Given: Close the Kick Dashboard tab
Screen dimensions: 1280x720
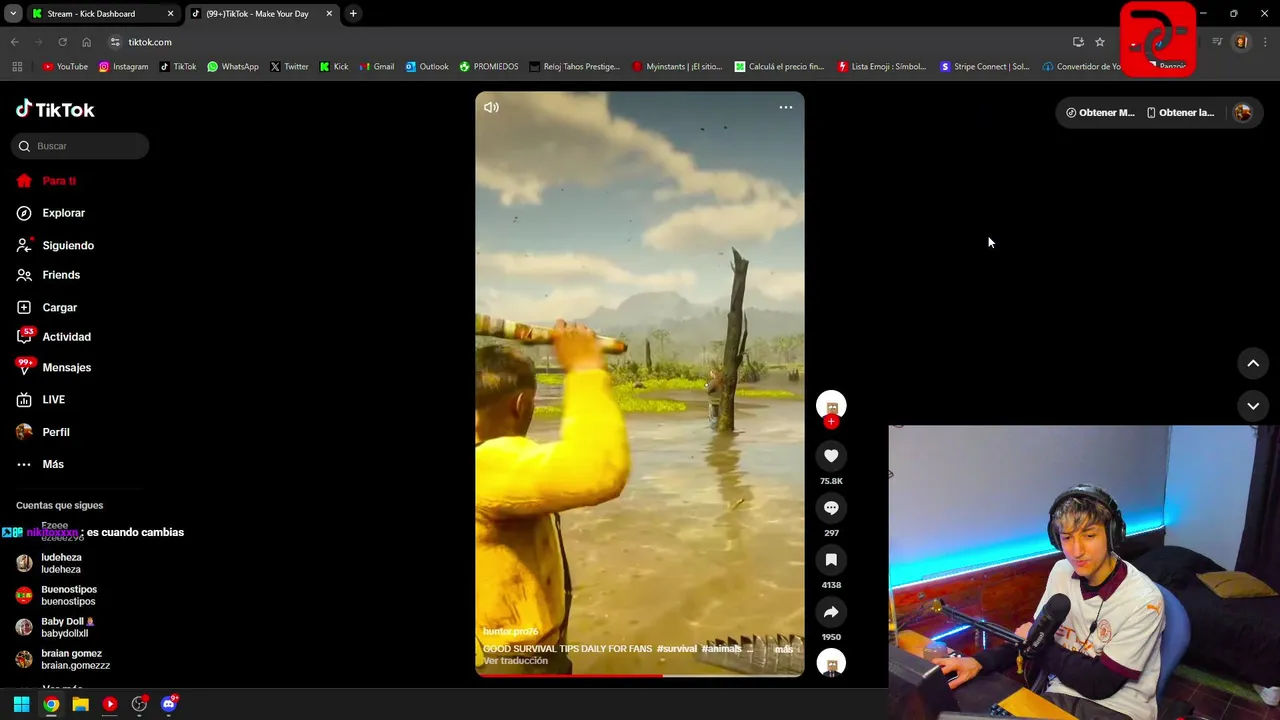Looking at the screenshot, I should (x=170, y=14).
